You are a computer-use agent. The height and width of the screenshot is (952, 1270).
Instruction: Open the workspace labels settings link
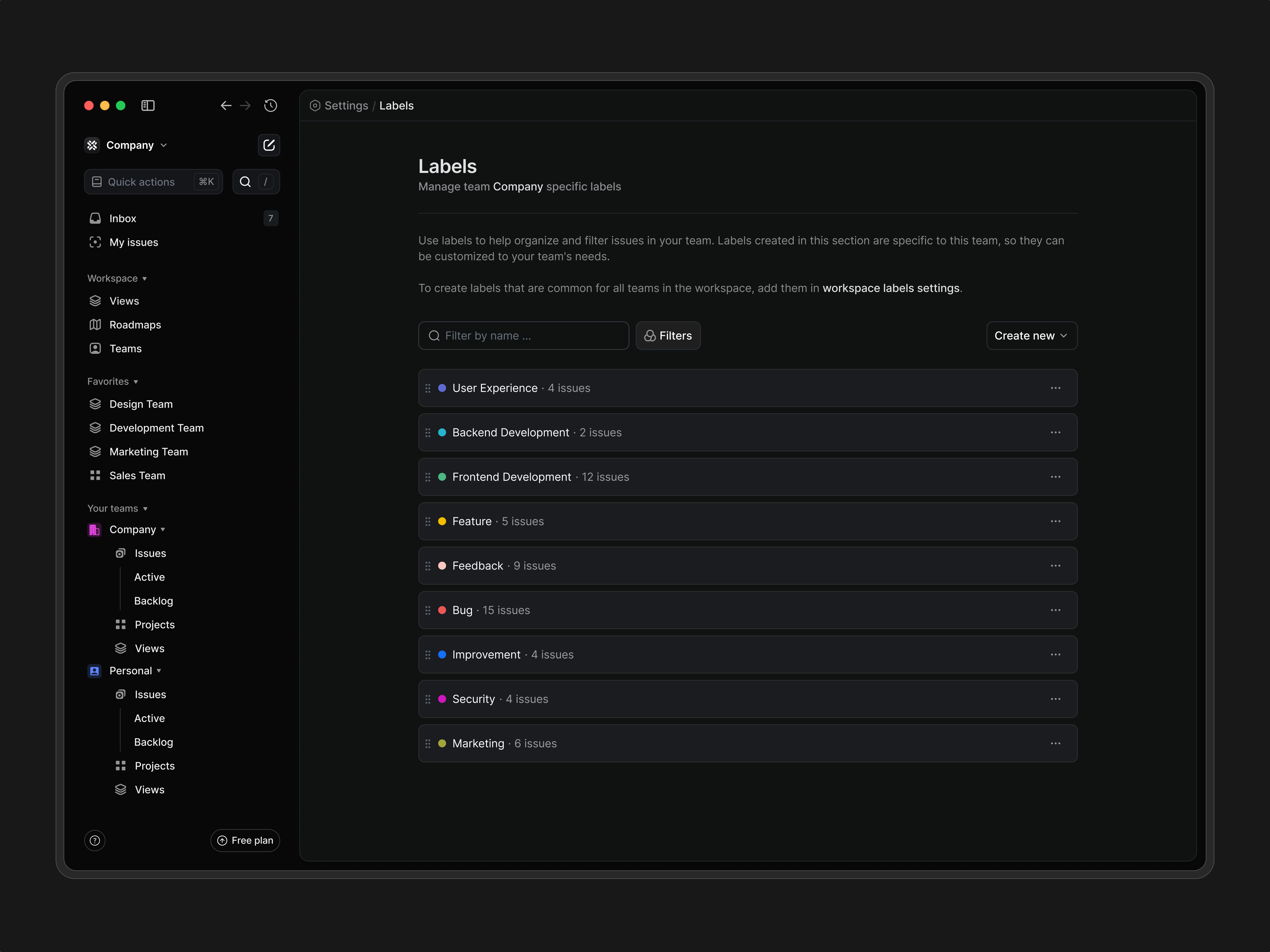click(x=891, y=288)
